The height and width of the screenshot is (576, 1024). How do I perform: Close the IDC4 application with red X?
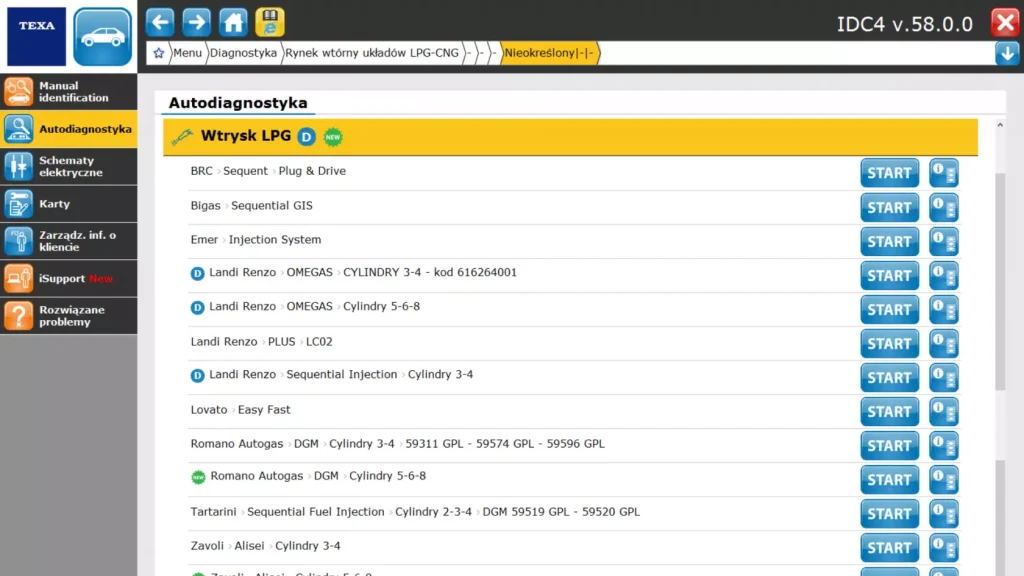coord(1004,23)
